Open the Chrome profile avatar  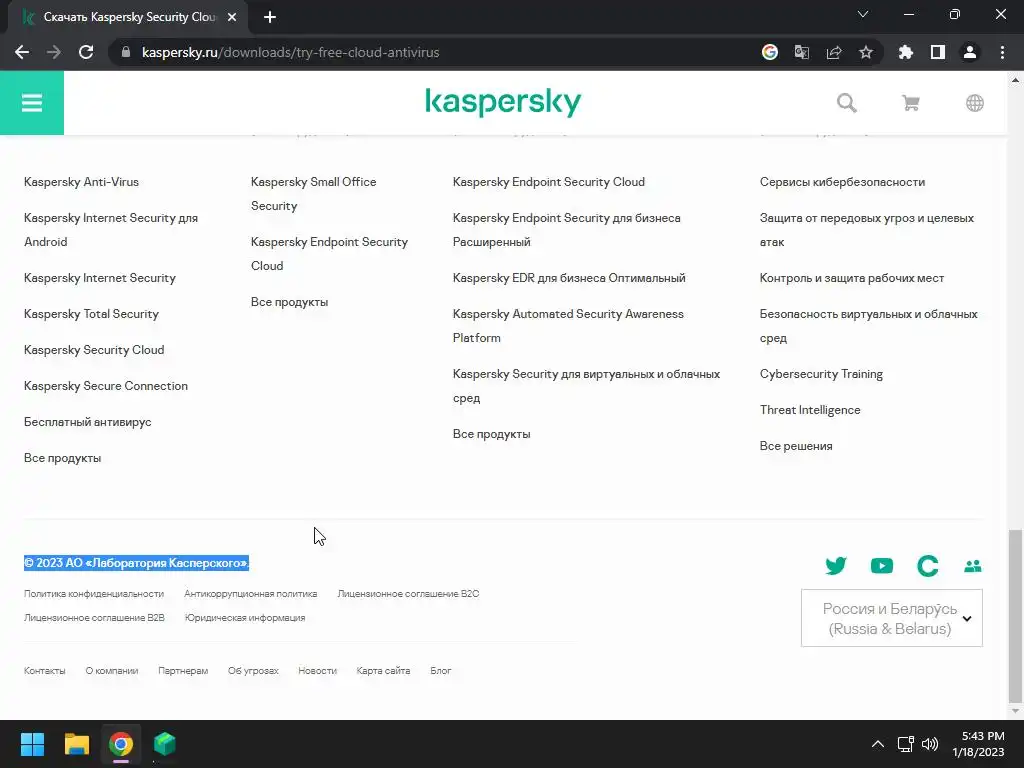(970, 52)
